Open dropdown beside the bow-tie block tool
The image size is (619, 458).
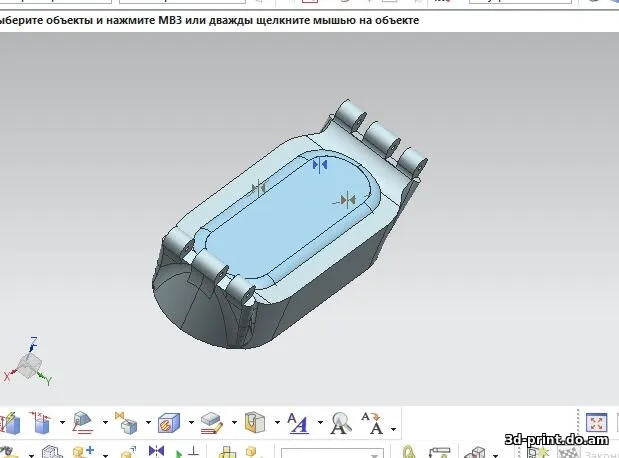point(148,422)
